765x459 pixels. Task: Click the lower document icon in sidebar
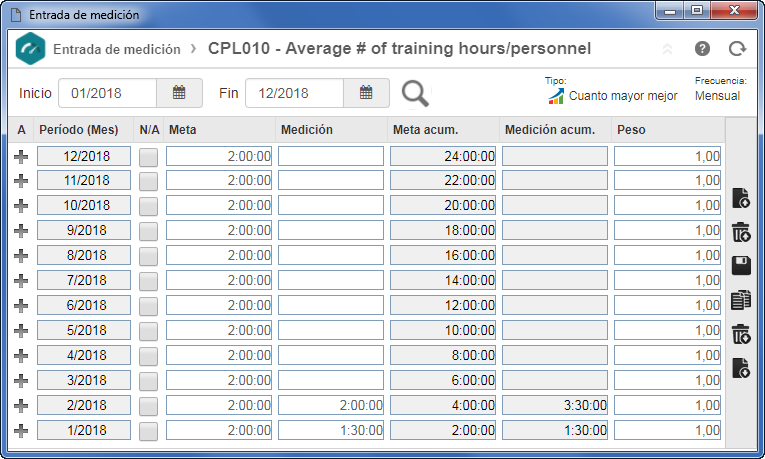click(741, 368)
